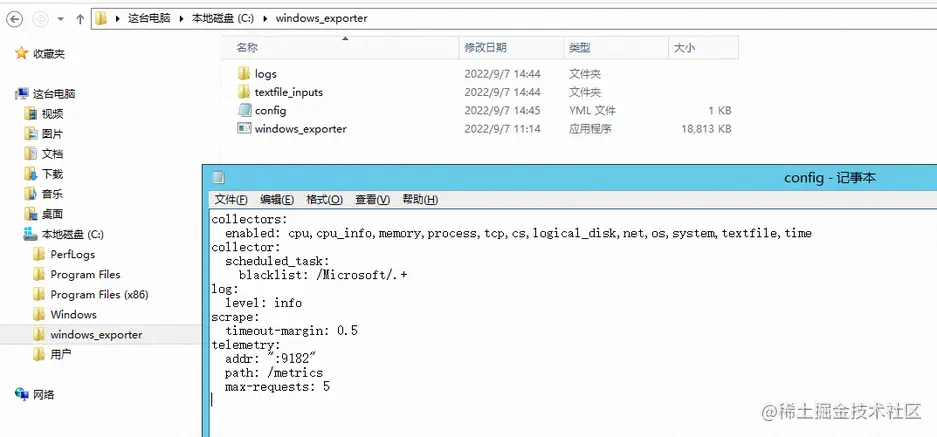The height and width of the screenshot is (437, 937).
Task: Click the 网络 network icon in sidebar
Action: (22, 394)
